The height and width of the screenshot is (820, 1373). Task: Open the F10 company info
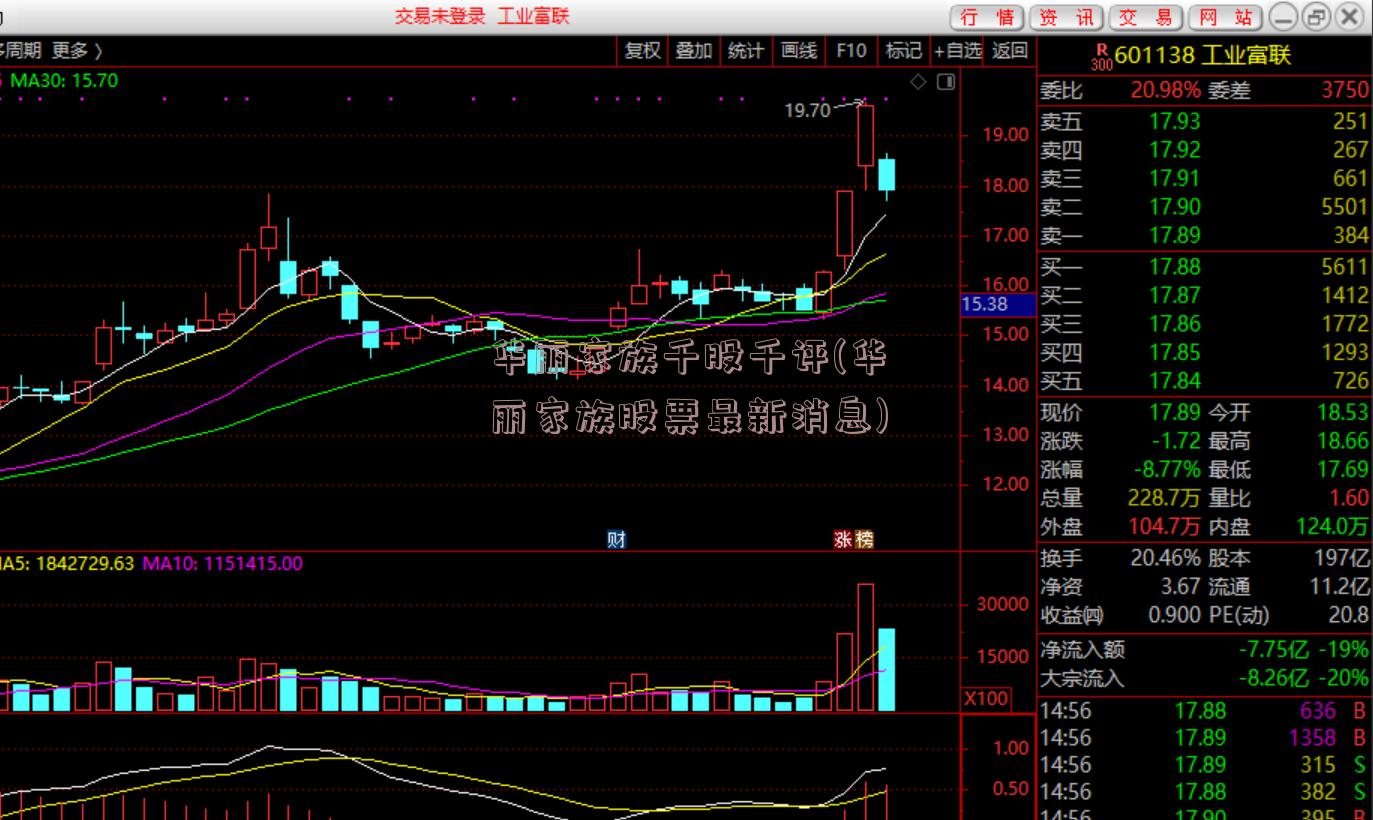coord(851,50)
